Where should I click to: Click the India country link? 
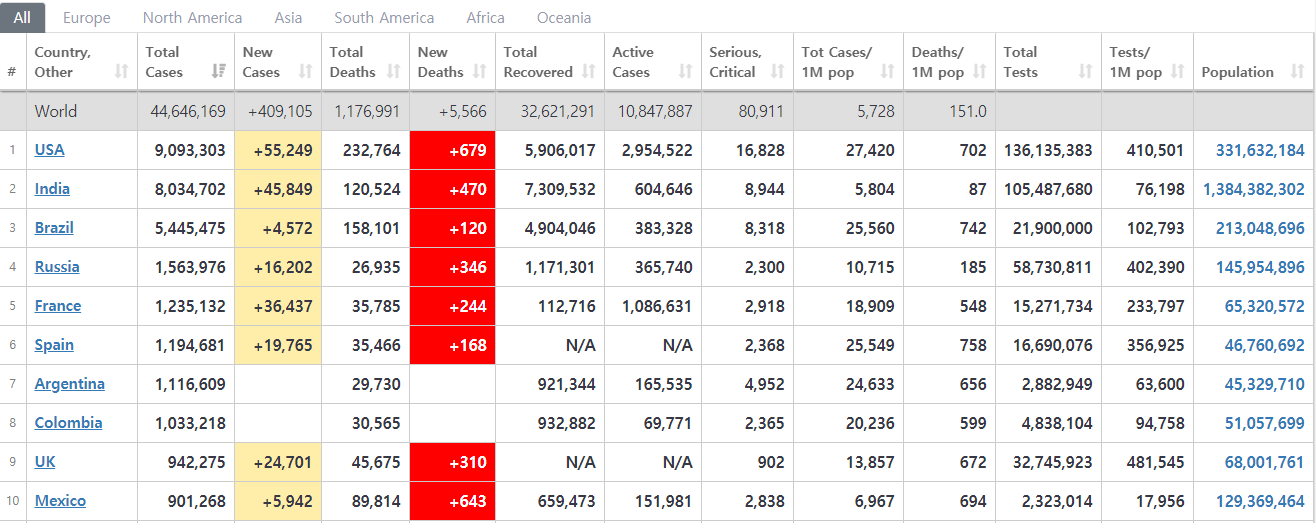pos(52,189)
